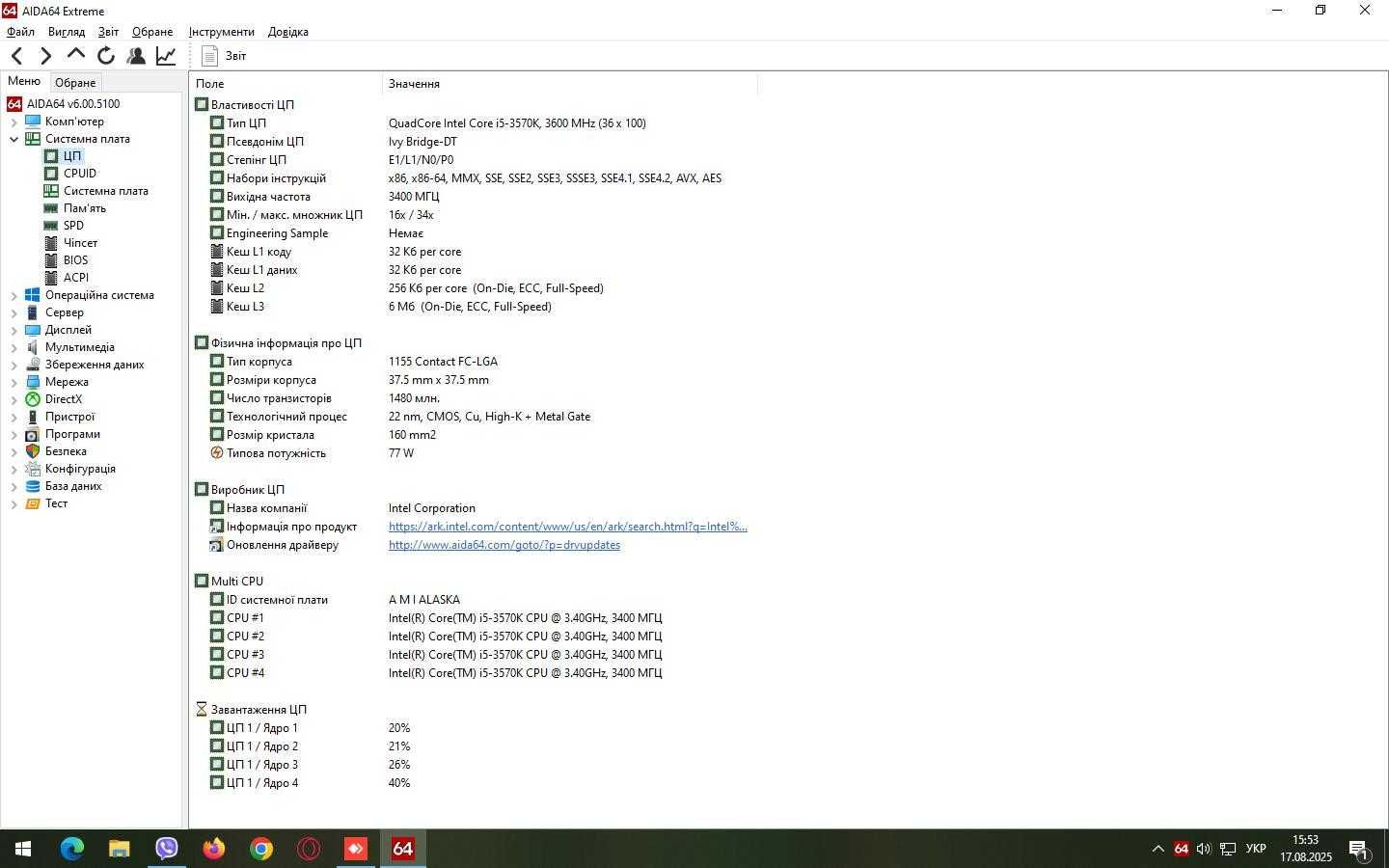Click the AIDA64 tray icon

tap(1181, 850)
